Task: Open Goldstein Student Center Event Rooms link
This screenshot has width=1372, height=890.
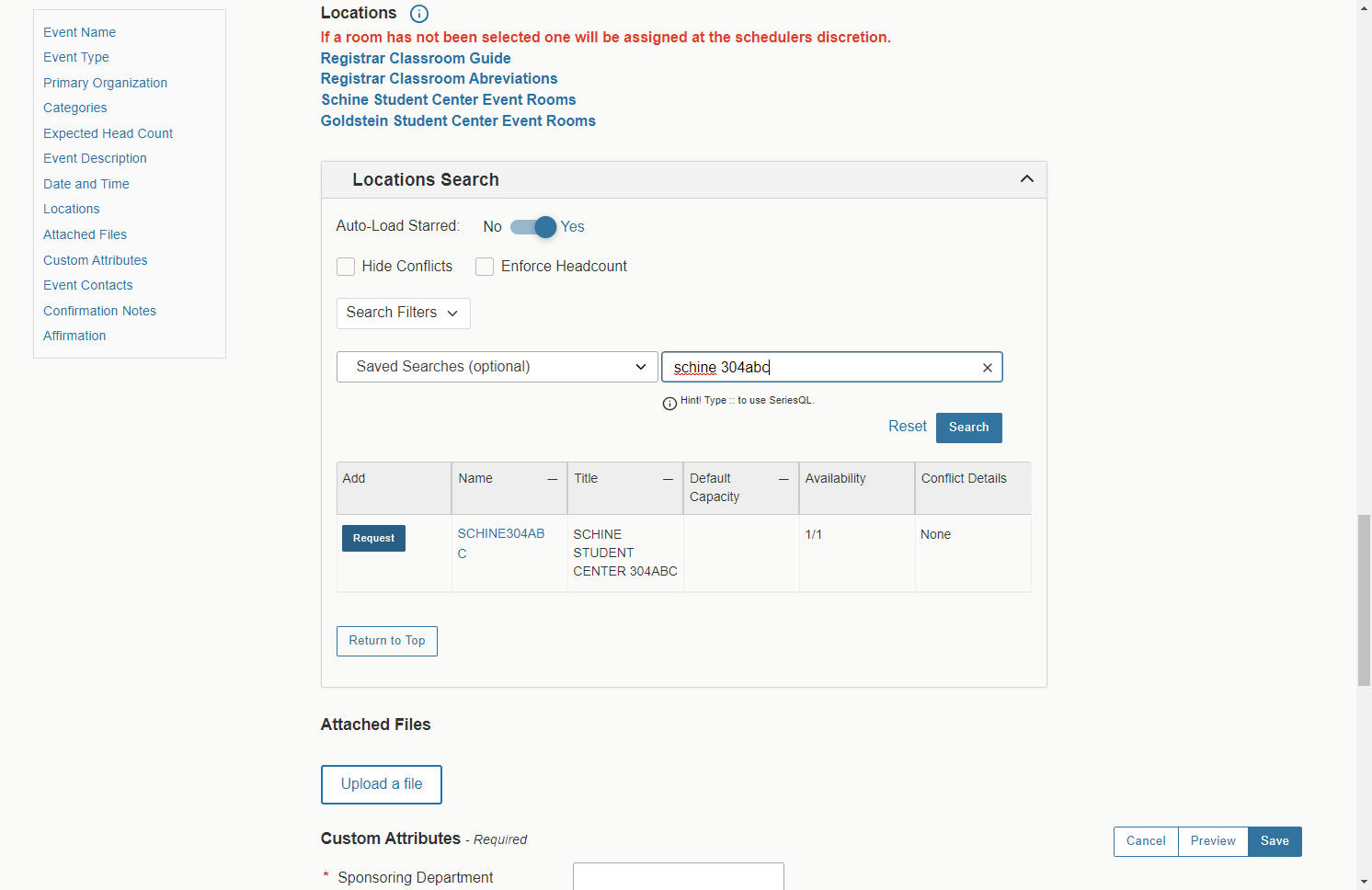Action: click(458, 120)
